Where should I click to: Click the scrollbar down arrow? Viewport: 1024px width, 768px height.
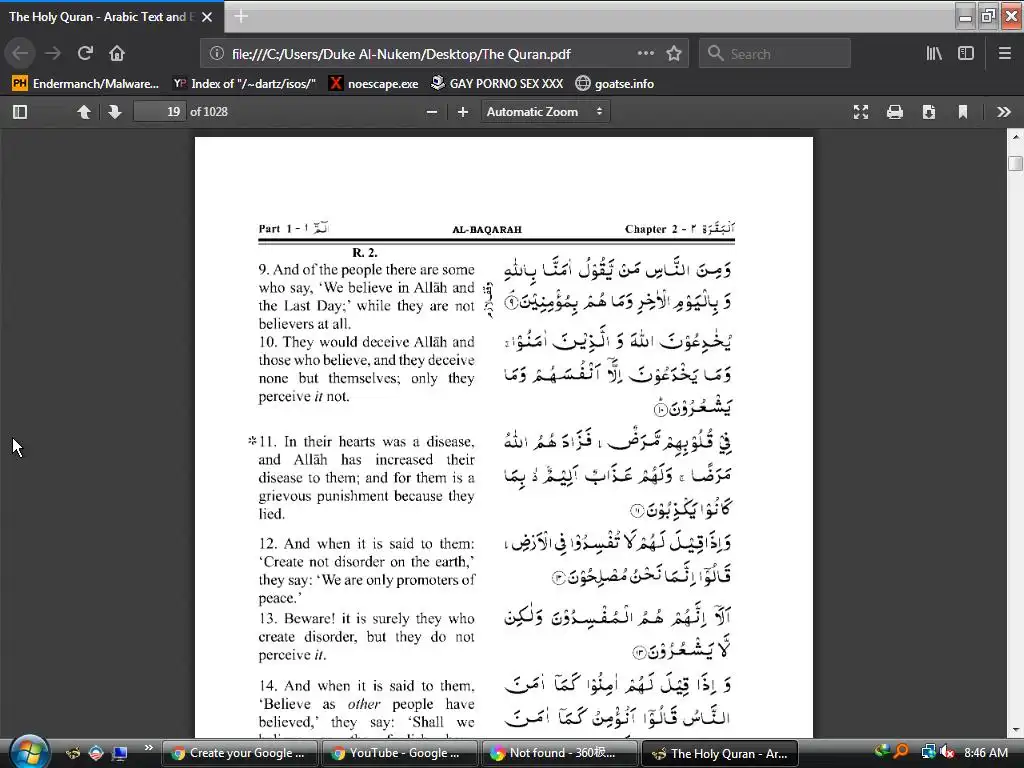1016,730
